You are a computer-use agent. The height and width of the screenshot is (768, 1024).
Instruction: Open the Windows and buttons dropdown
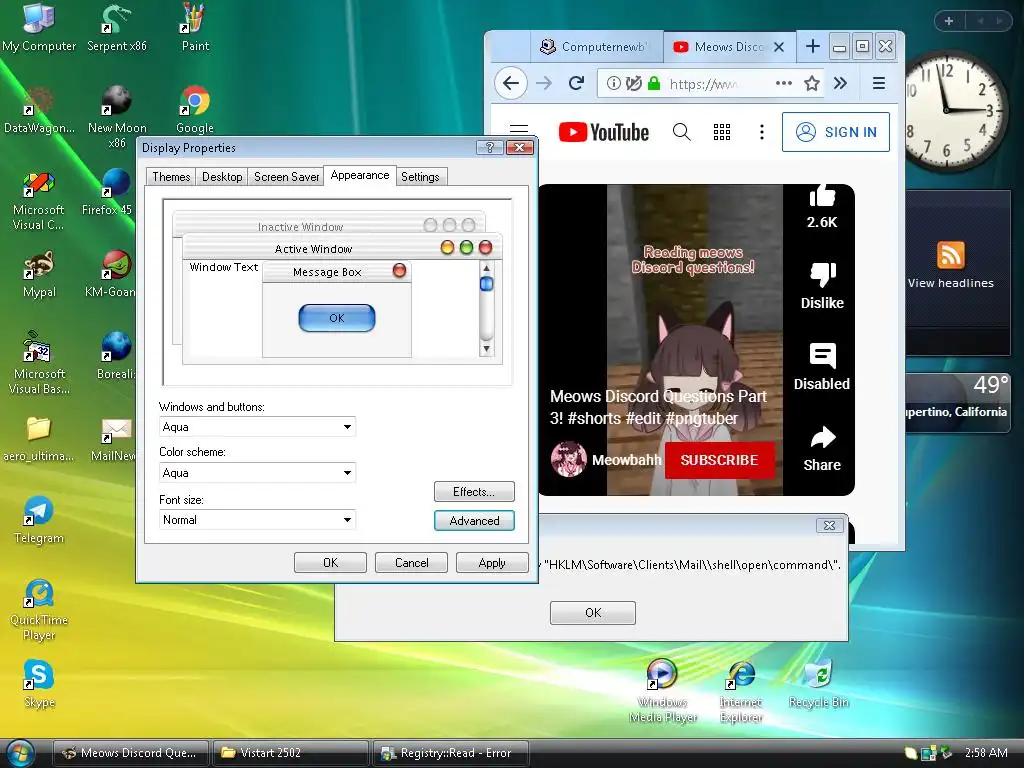(x=257, y=426)
